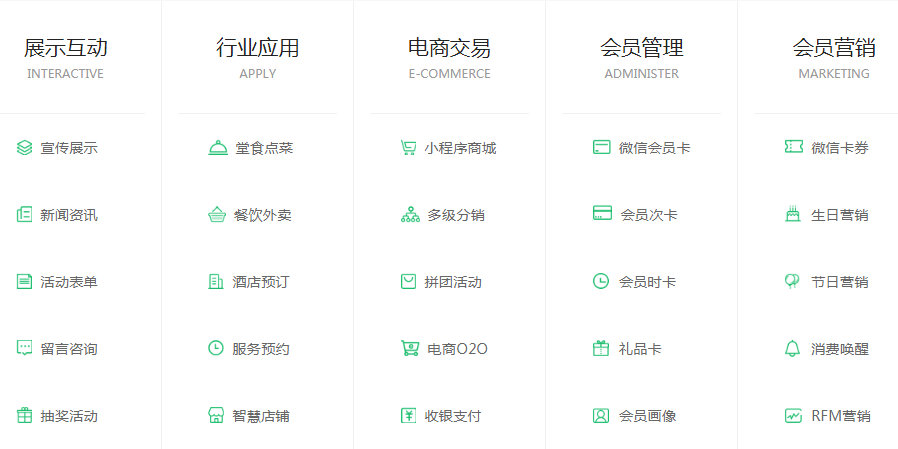This screenshot has height=449, width=898.
Task: Click the clock icon beside 会员时卡
Action: (x=600, y=282)
